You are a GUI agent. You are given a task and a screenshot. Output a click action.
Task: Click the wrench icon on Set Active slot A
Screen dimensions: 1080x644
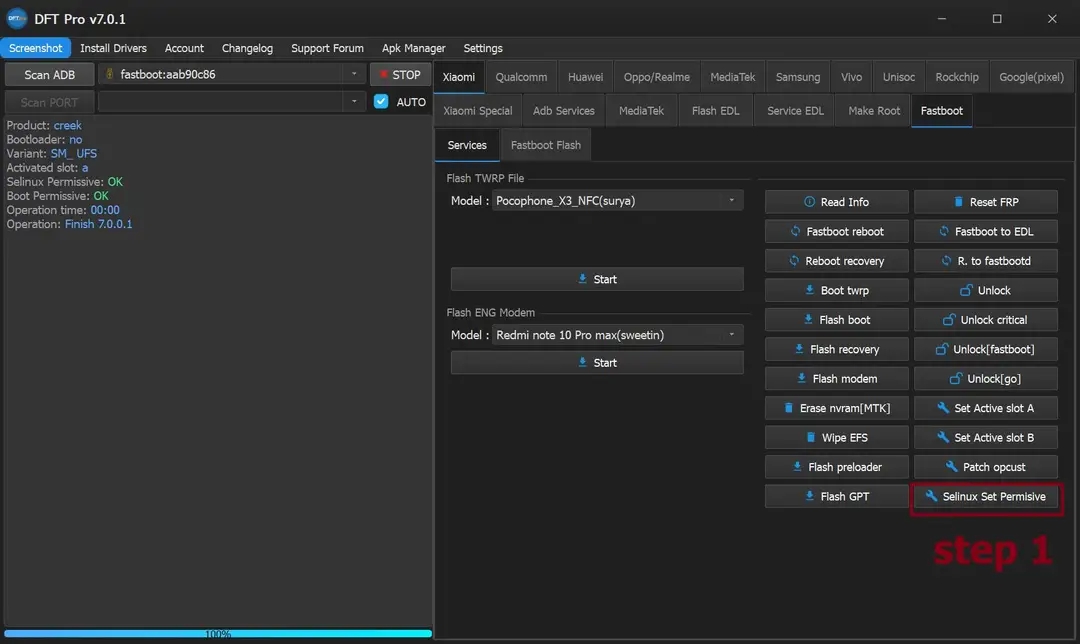pyautogui.click(x=943, y=408)
